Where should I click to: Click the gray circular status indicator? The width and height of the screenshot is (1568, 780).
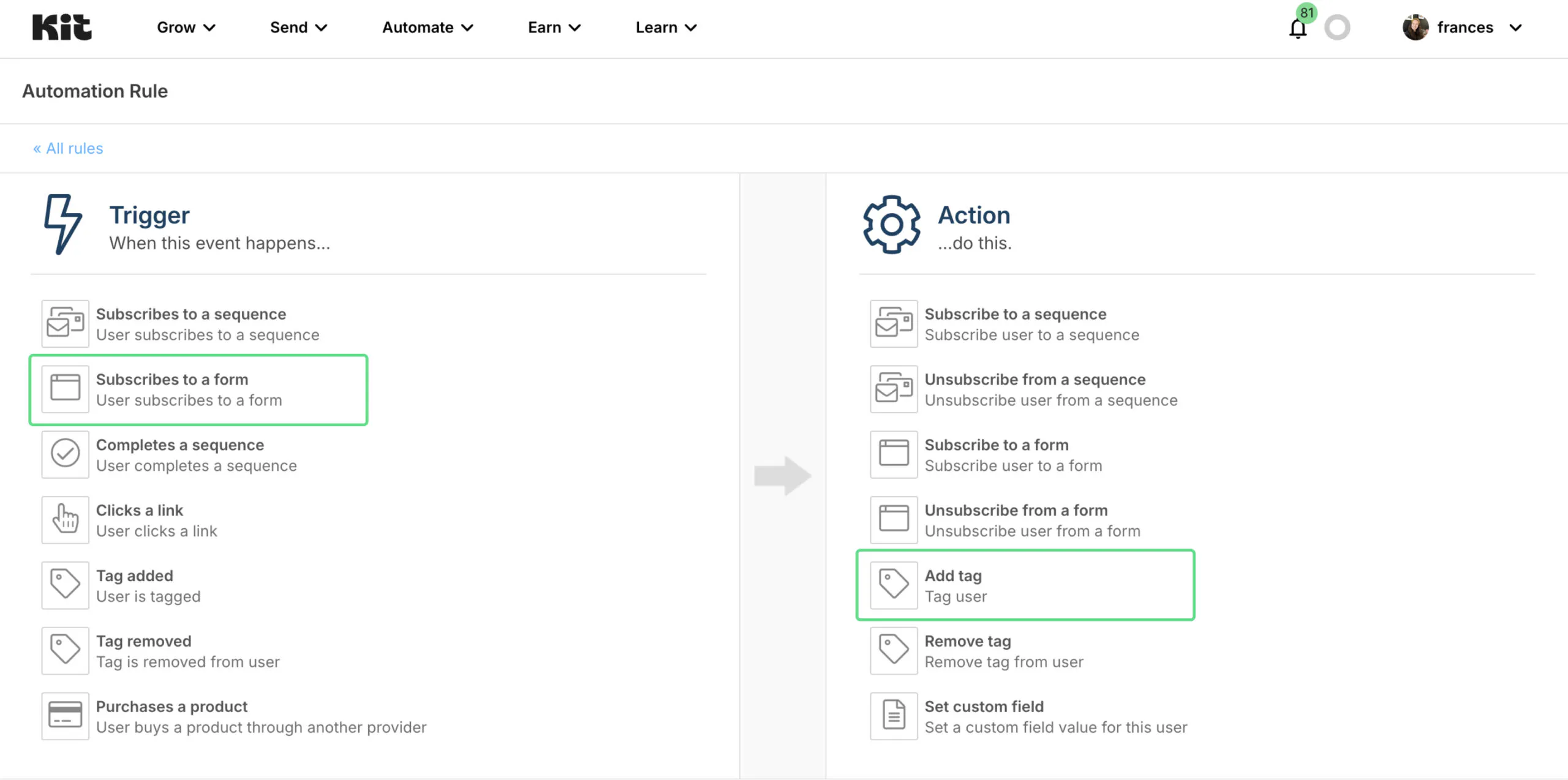coord(1336,28)
